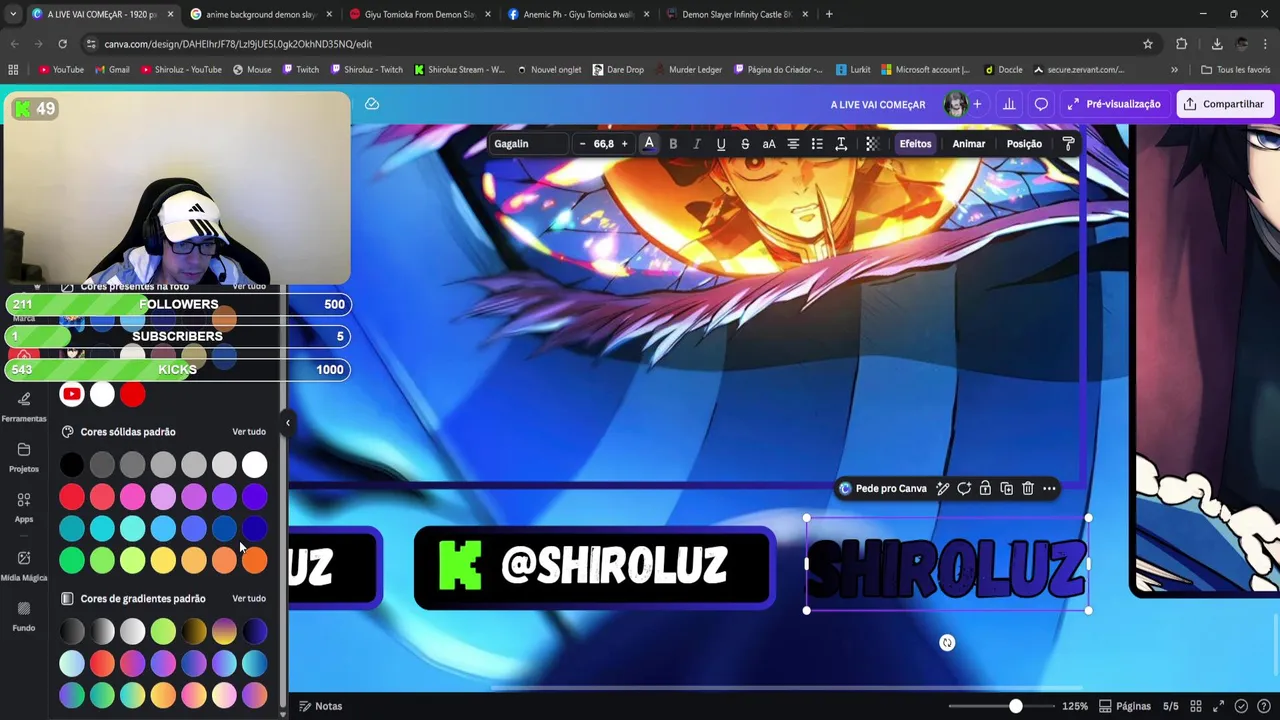Open the Efeitos panel
The image size is (1280, 720).
915,144
